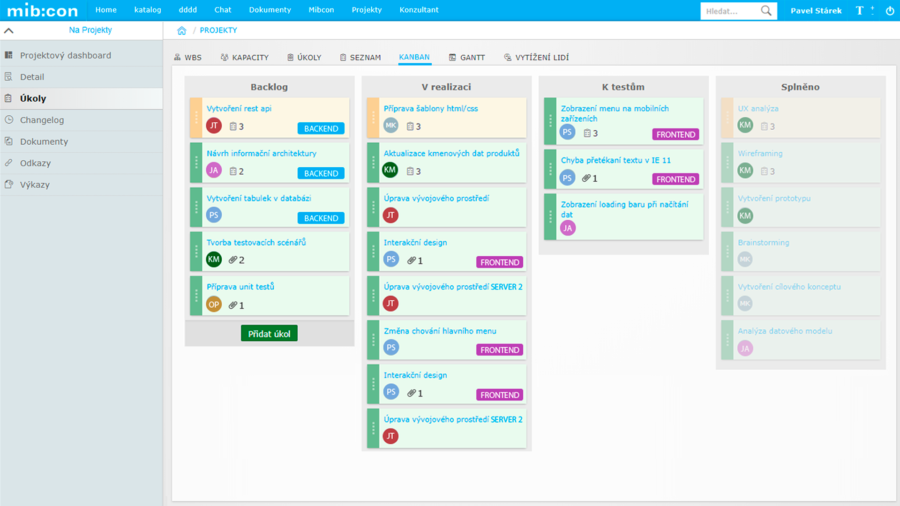Open Chyba přetékání textu v IE 11 task
The width and height of the screenshot is (900, 506).
615,160
